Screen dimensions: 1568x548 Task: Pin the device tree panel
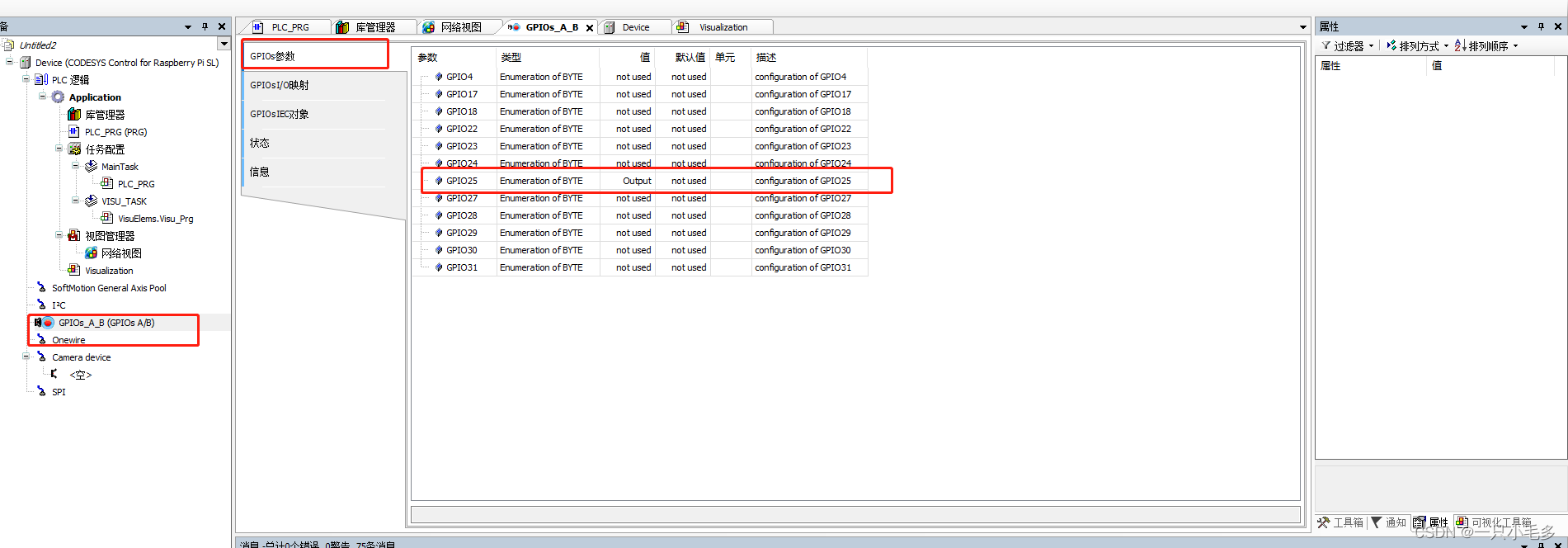tap(205, 26)
